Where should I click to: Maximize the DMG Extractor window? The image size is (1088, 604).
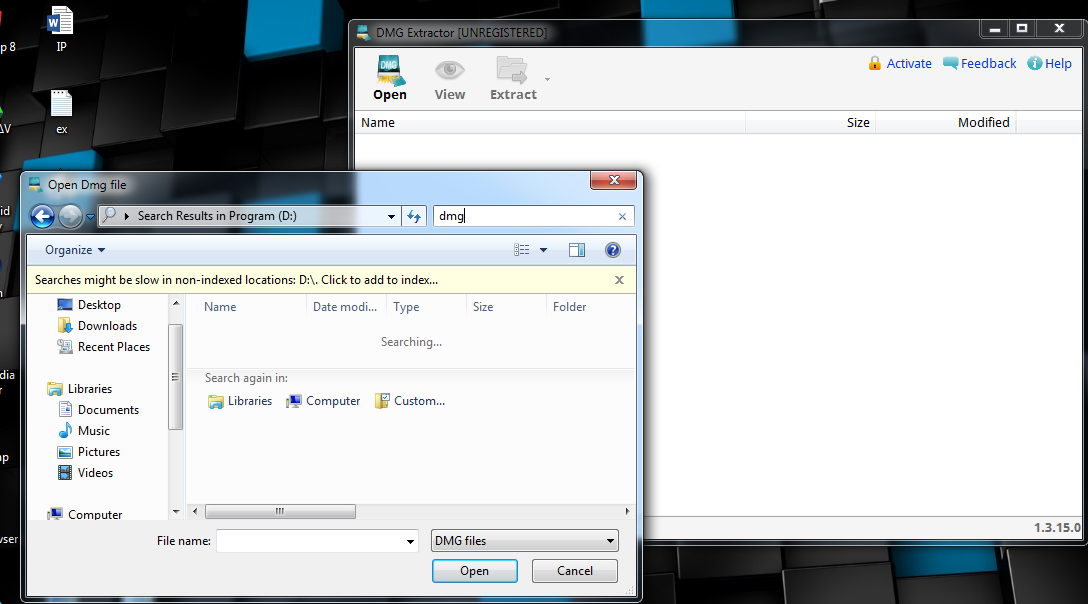[1022, 28]
